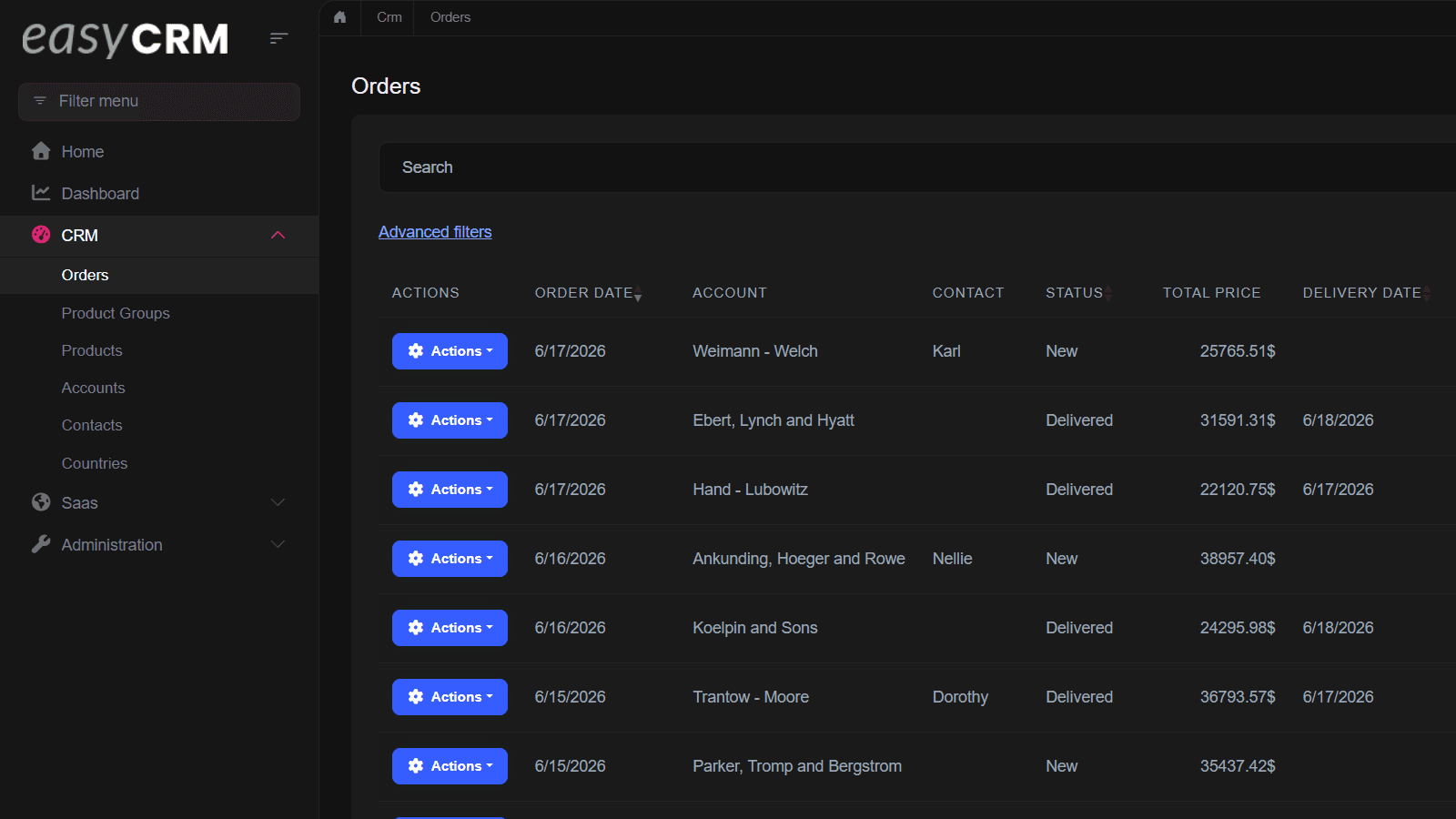
Task: Open the Orders sidebar item
Action: [x=159, y=275]
